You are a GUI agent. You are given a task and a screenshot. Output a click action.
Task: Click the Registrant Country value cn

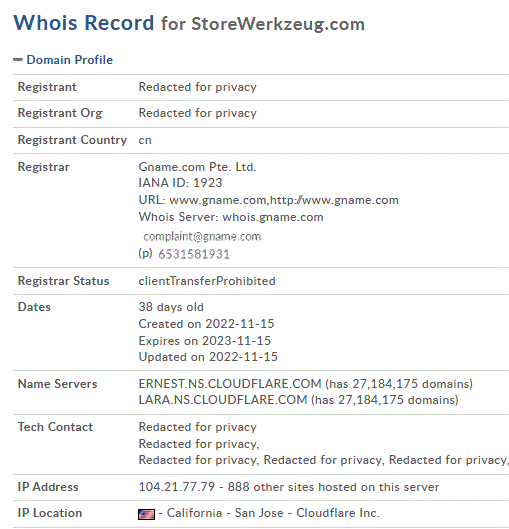[145, 140]
